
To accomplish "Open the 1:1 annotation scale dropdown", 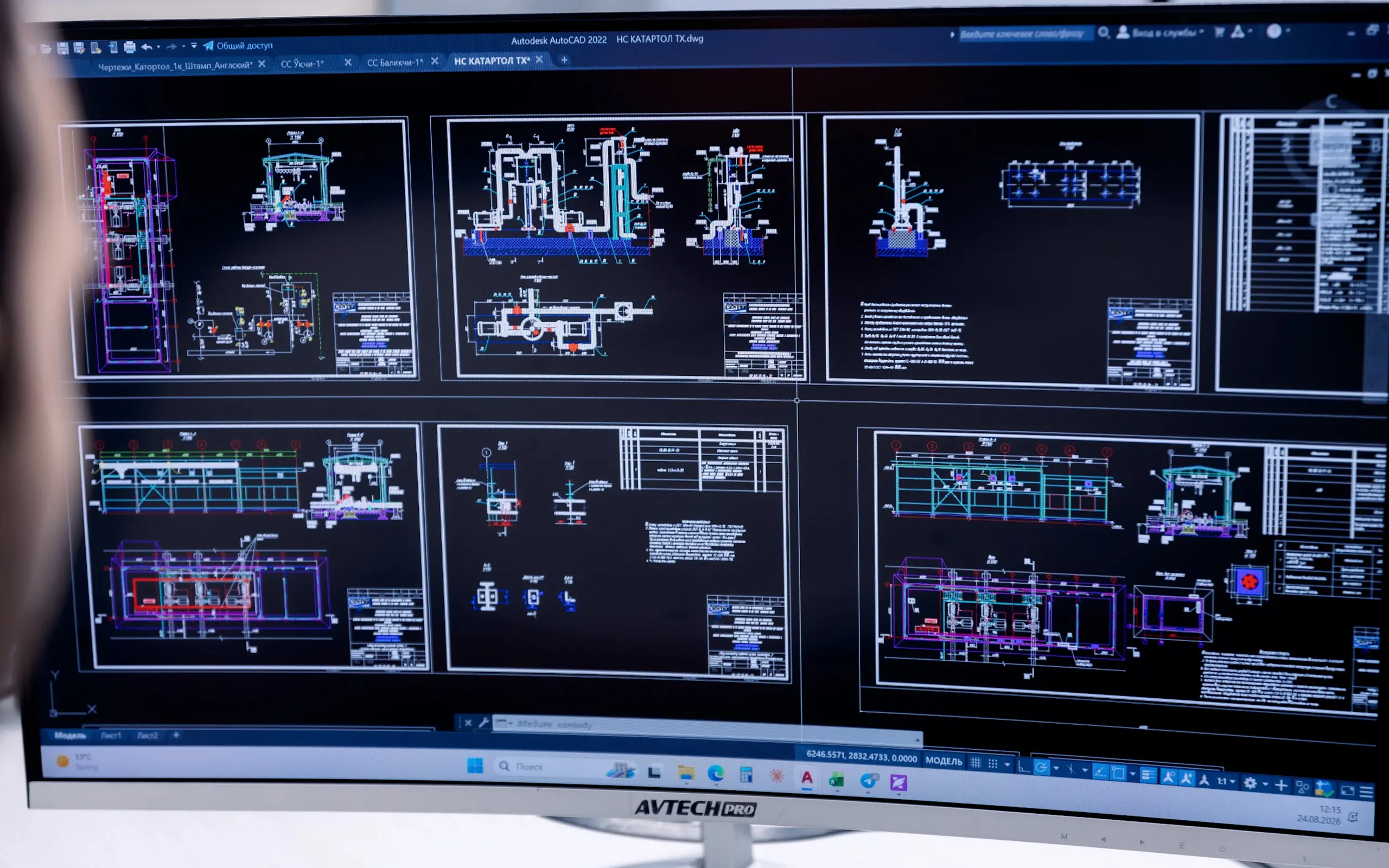I will tap(1226, 781).
